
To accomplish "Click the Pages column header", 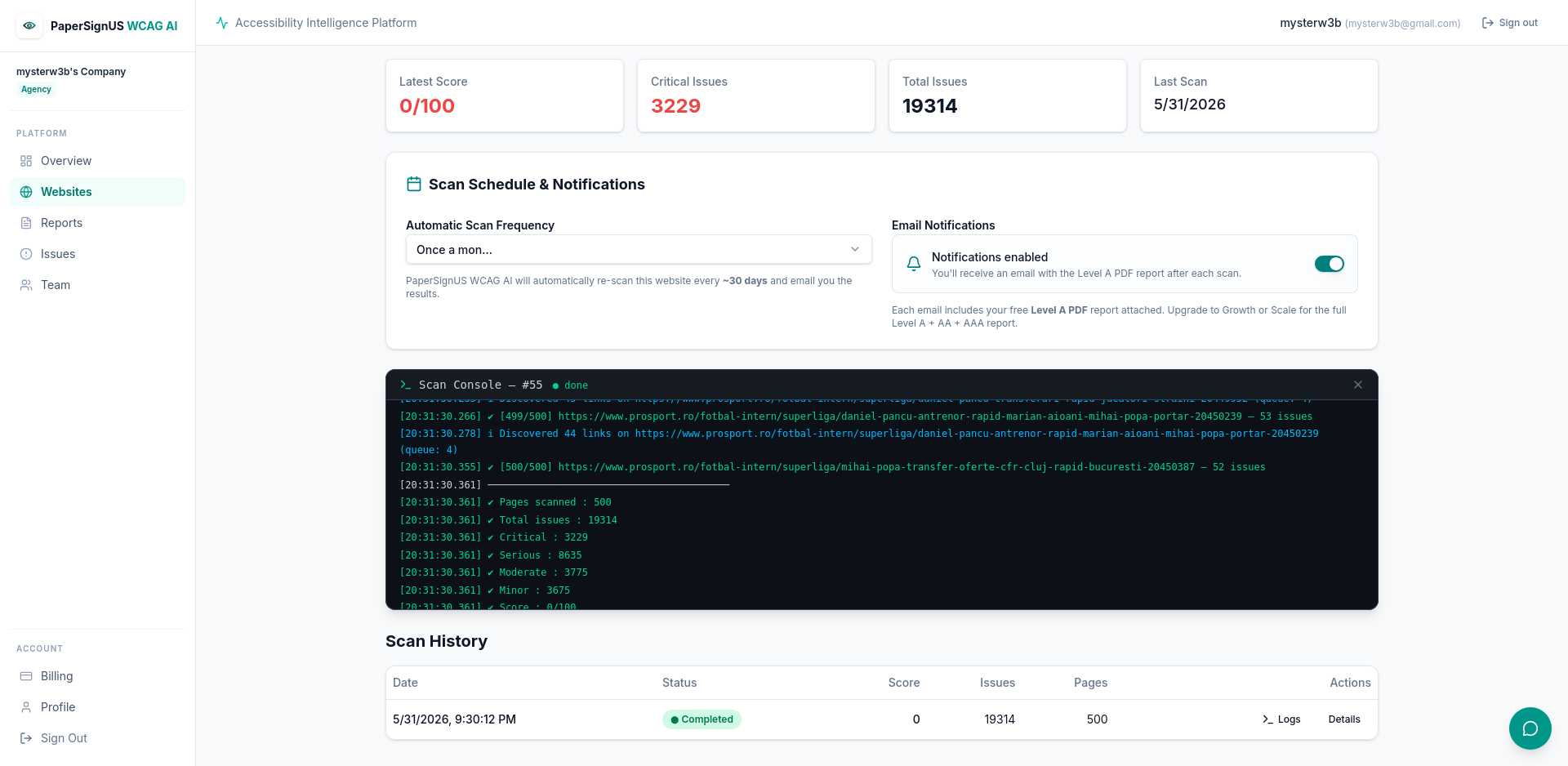I will [x=1091, y=683].
